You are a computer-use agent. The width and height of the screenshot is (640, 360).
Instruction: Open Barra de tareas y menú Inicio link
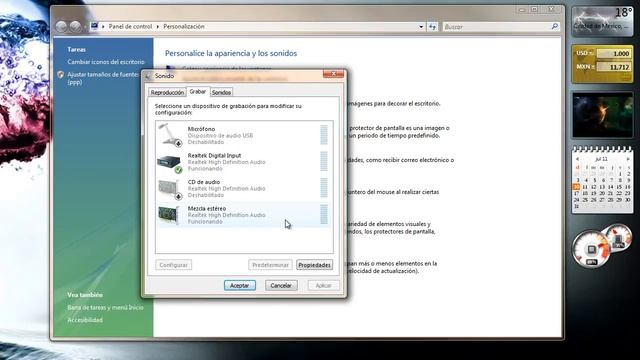click(x=105, y=307)
